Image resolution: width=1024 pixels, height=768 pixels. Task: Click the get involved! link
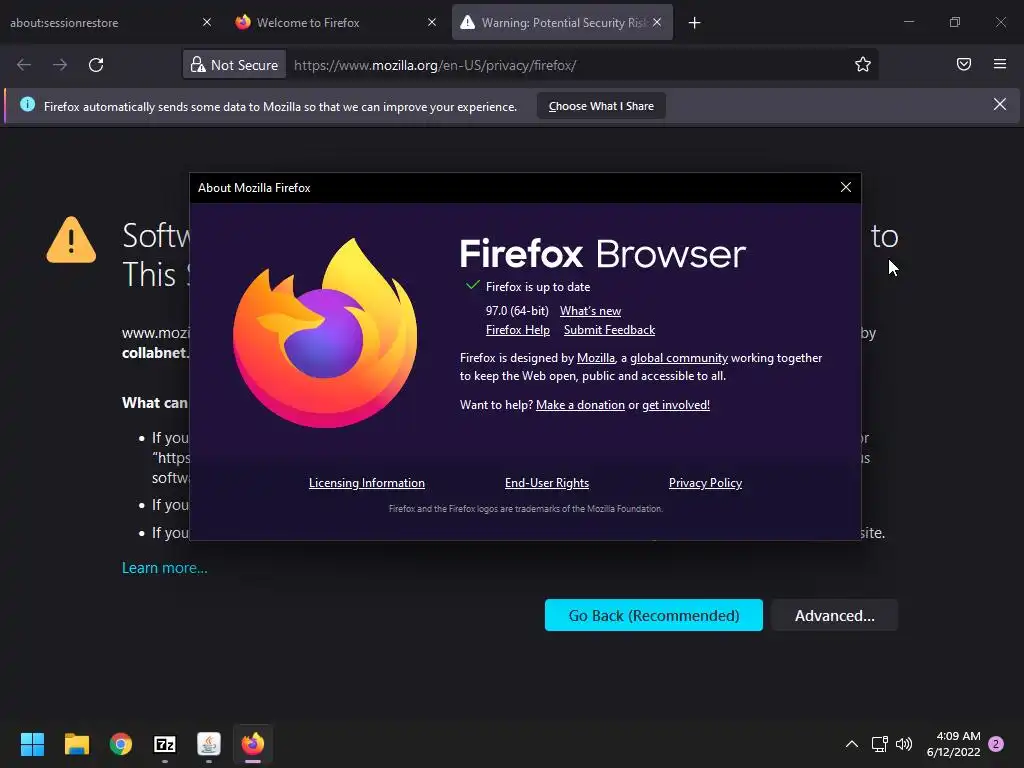[676, 405]
